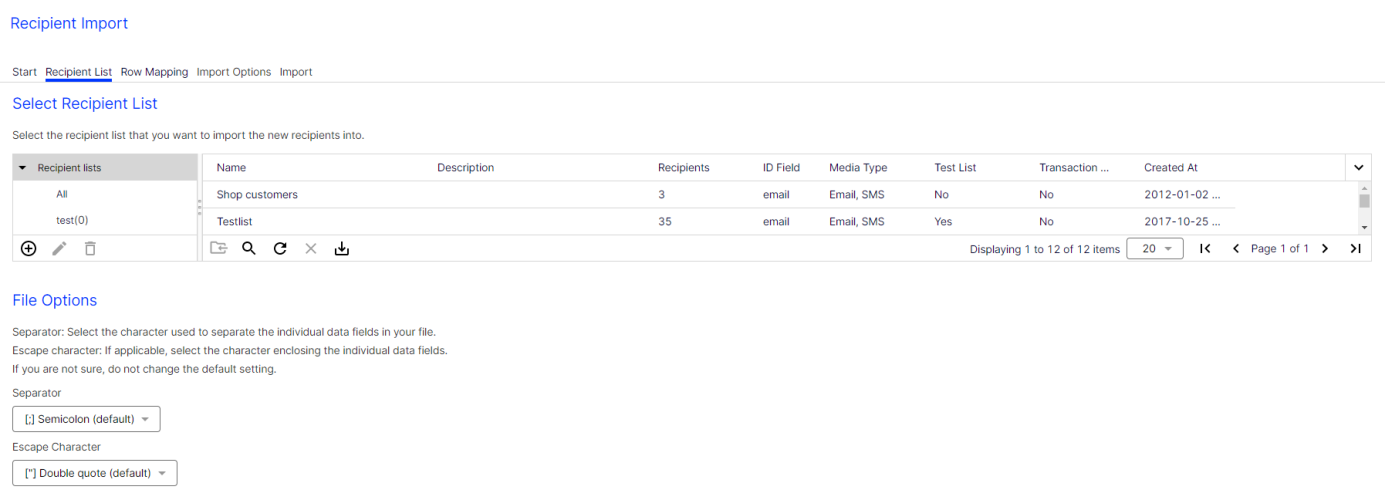This screenshot has height=500, width=1385.
Task: Select the Shop customers recipient list row
Action: point(257,195)
